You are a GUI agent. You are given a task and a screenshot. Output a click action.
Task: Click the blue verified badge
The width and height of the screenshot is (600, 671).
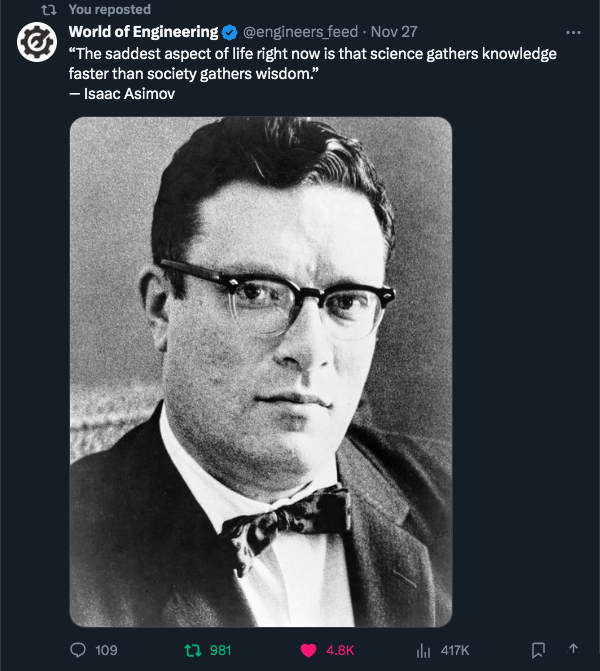pyautogui.click(x=230, y=32)
